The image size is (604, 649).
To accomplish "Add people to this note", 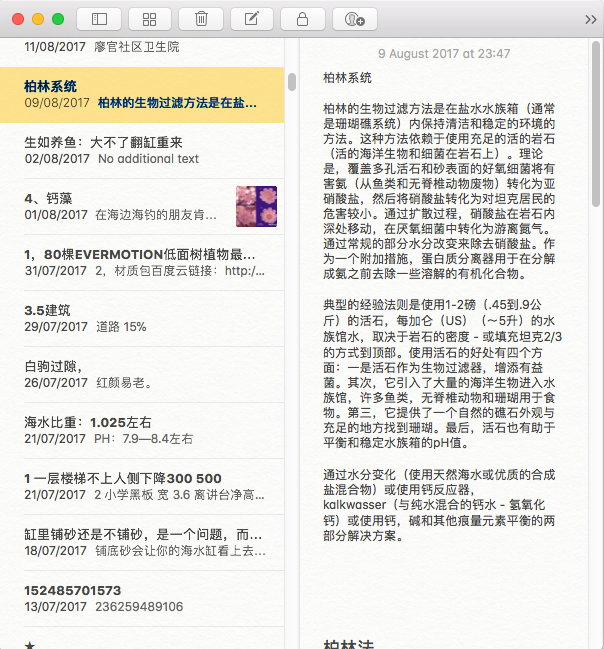I will click(x=354, y=18).
